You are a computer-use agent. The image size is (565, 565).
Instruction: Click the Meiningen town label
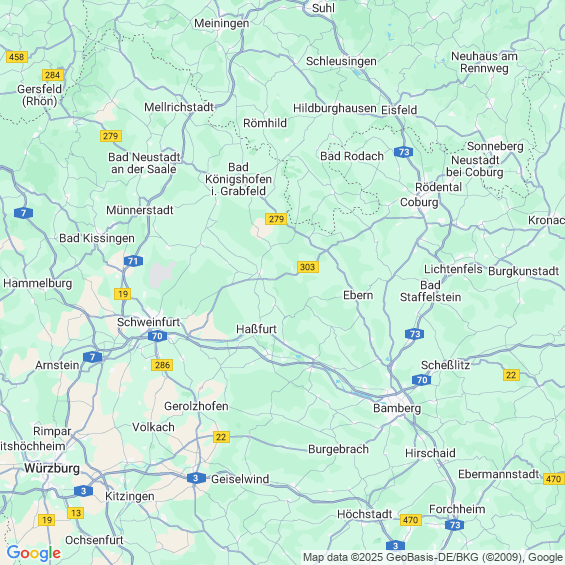222,23
